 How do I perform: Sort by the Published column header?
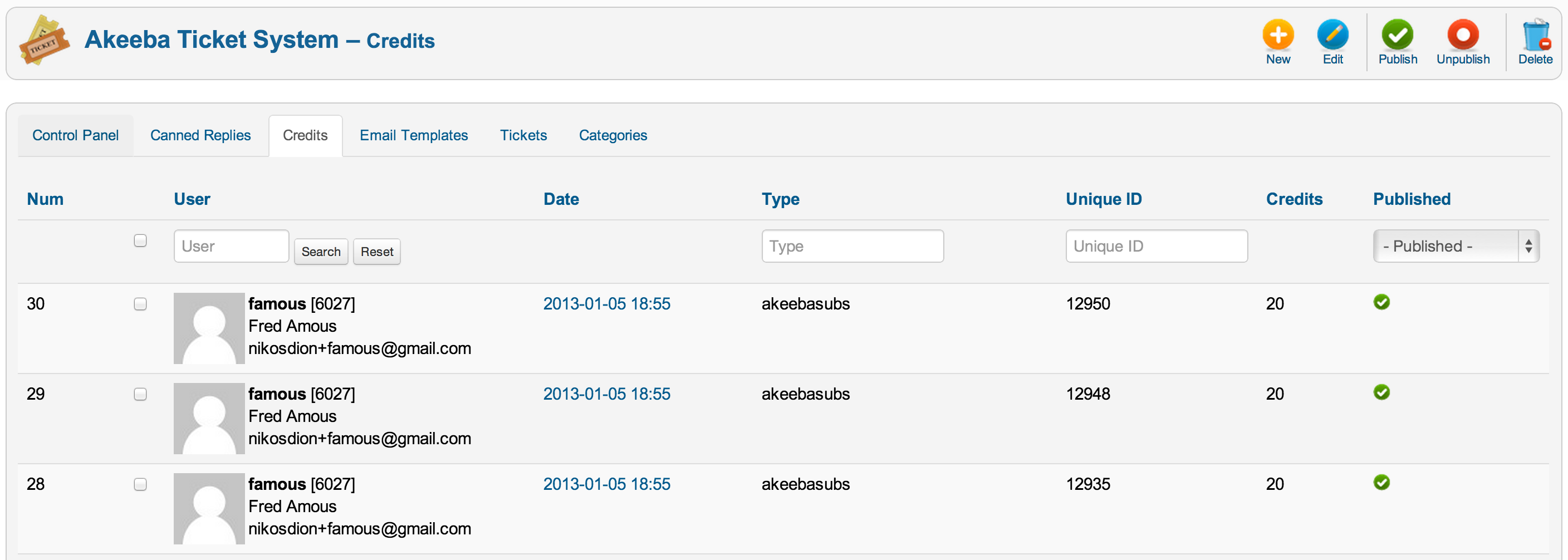pyautogui.click(x=1412, y=199)
